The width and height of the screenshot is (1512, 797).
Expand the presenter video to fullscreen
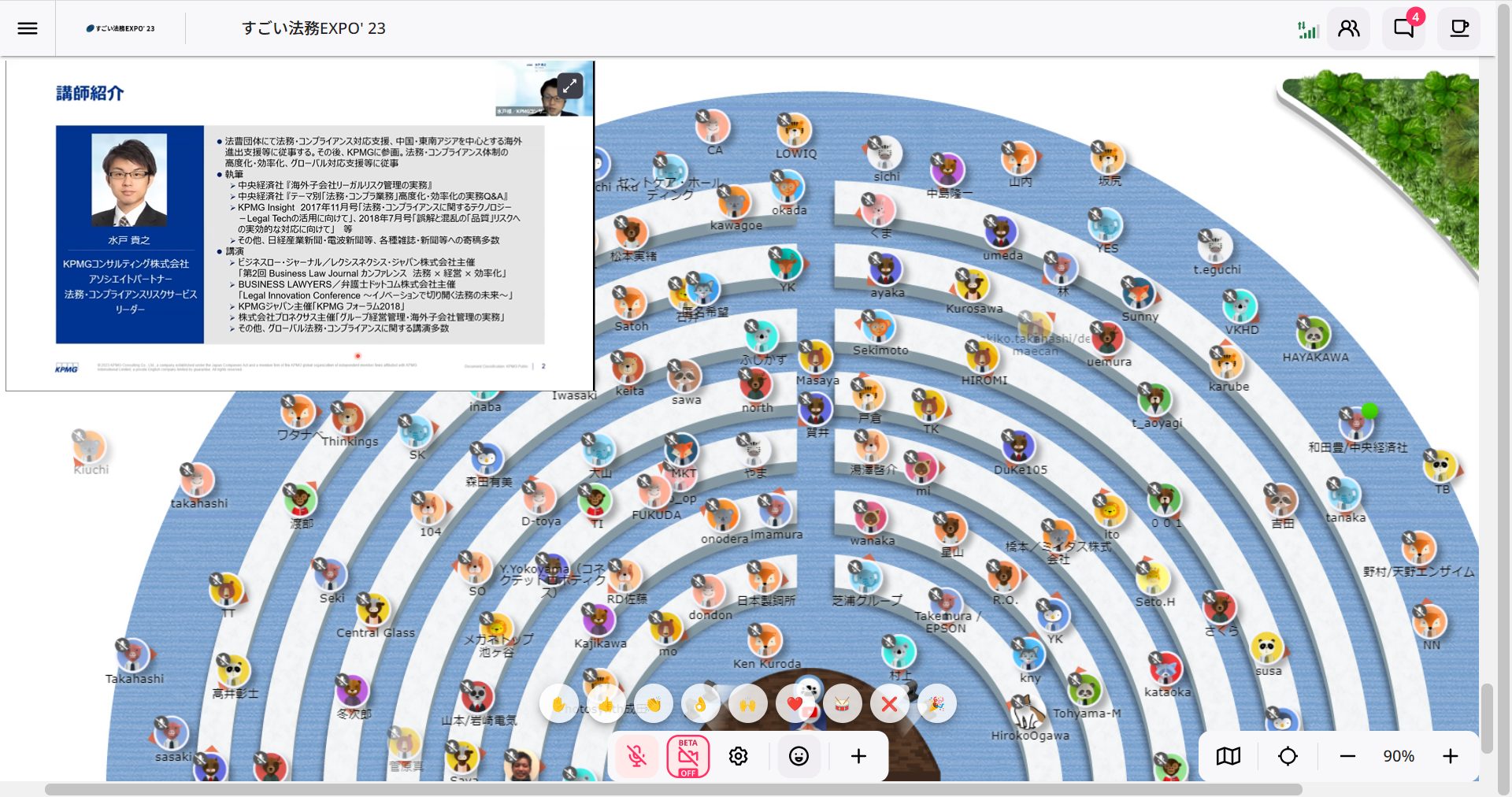569,85
